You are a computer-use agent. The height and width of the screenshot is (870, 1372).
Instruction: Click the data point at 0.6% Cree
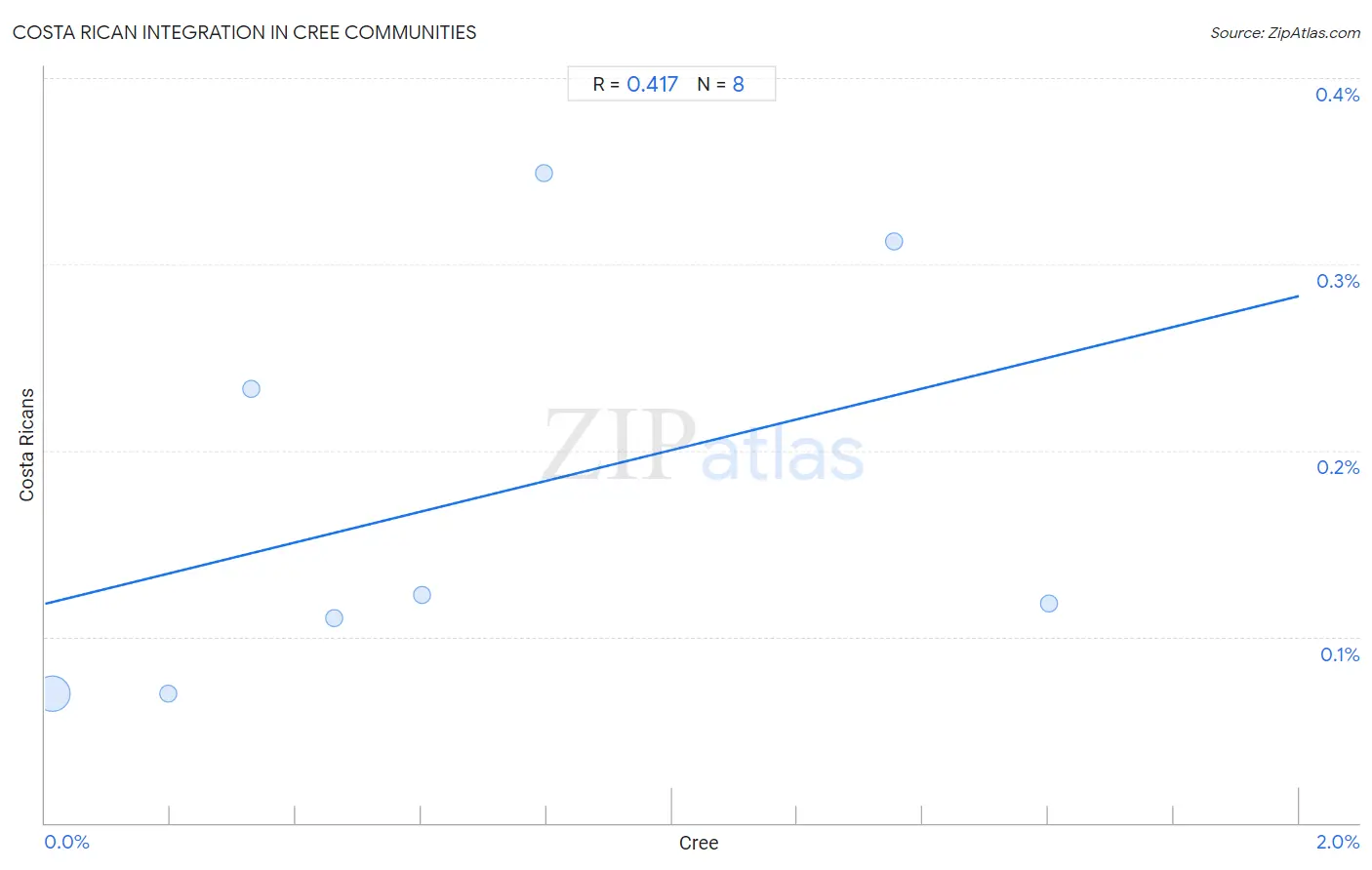422,594
